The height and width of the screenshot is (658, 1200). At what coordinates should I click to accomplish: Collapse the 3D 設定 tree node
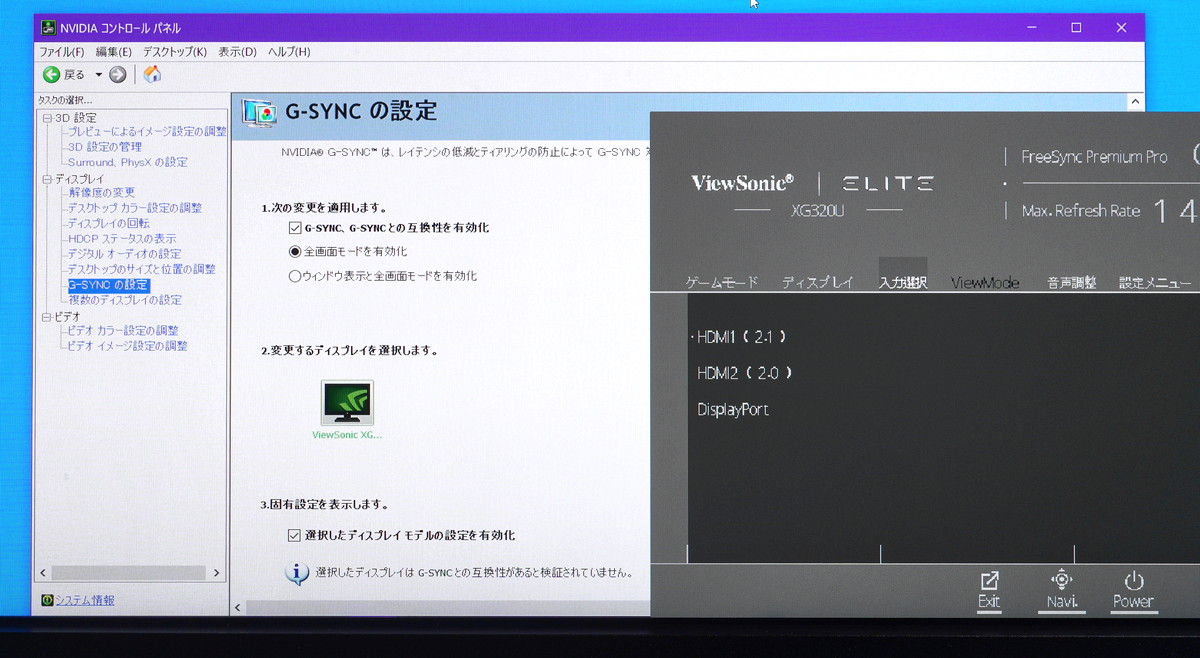pyautogui.click(x=46, y=118)
